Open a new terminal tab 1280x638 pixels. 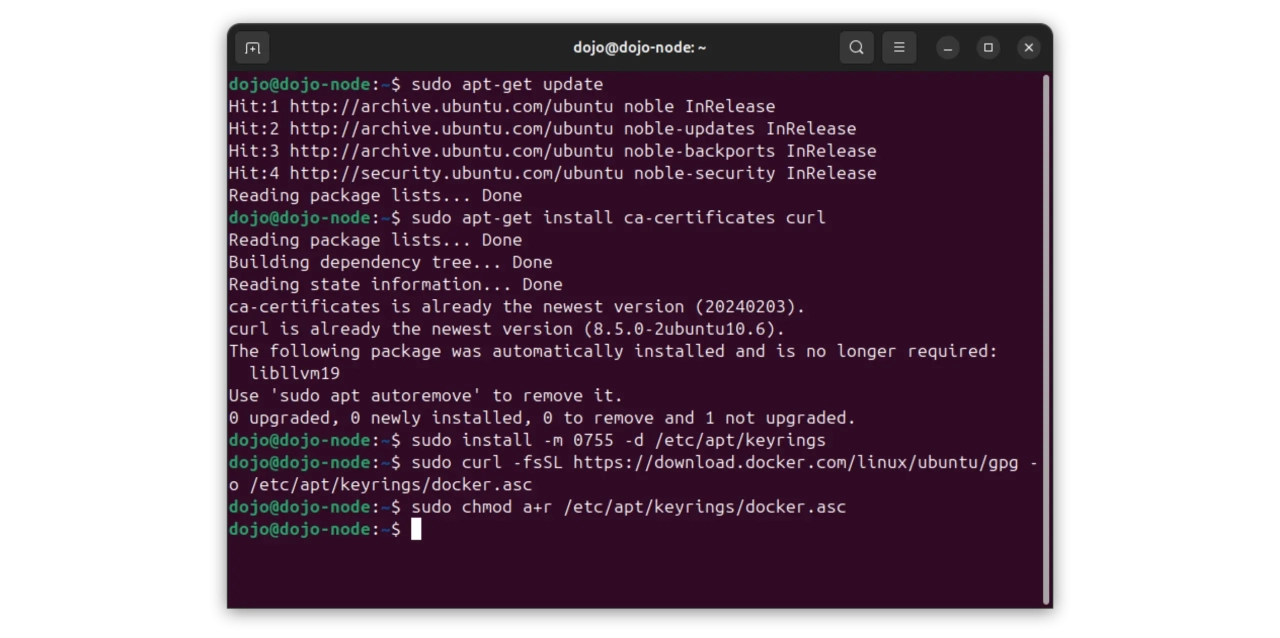pos(253,48)
